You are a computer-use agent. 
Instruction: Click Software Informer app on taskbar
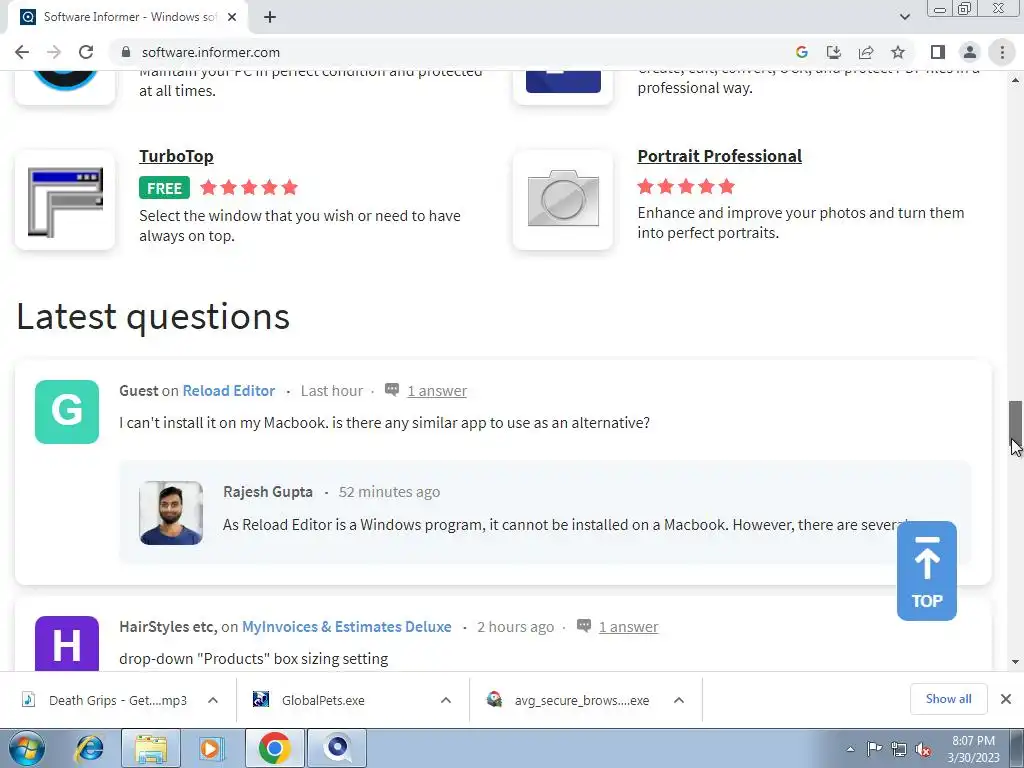click(337, 748)
